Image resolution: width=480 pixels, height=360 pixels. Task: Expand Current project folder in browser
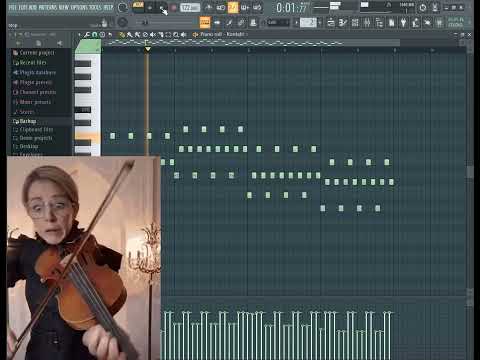click(x=33, y=53)
